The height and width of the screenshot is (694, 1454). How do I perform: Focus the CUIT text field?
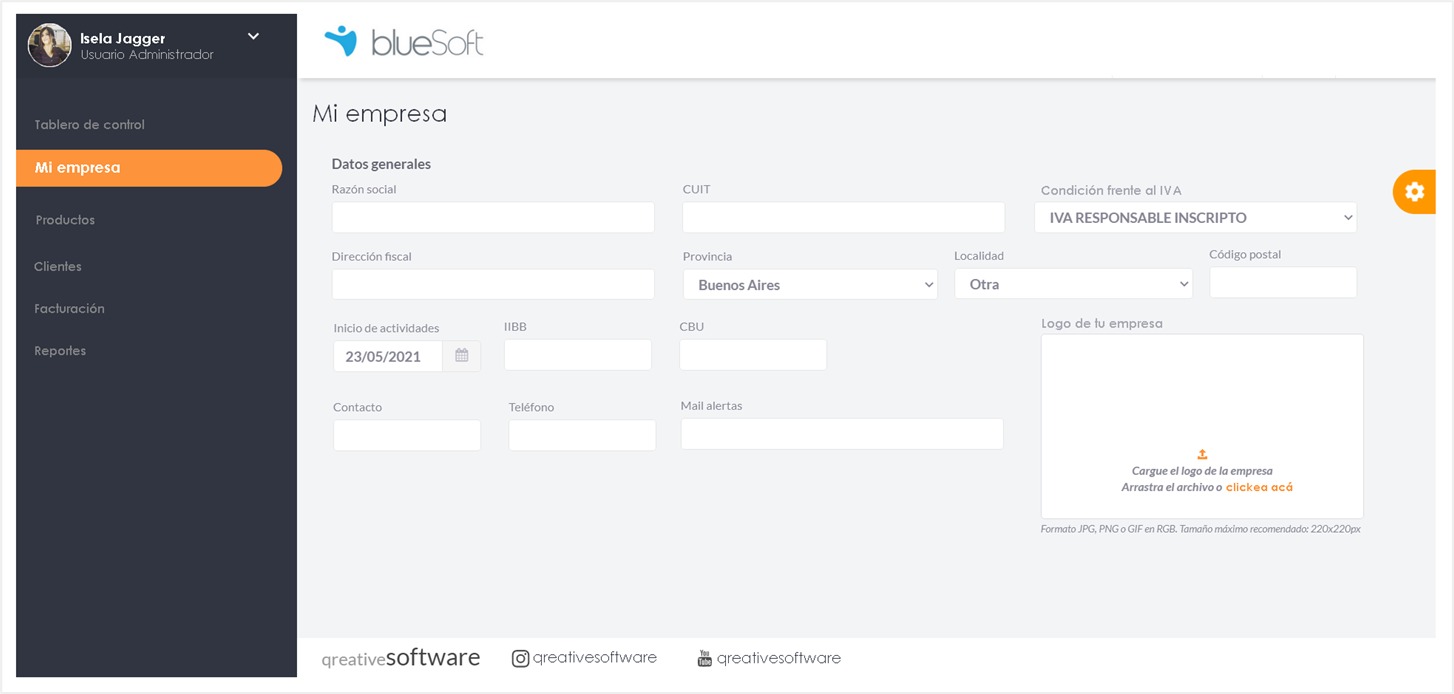click(843, 218)
